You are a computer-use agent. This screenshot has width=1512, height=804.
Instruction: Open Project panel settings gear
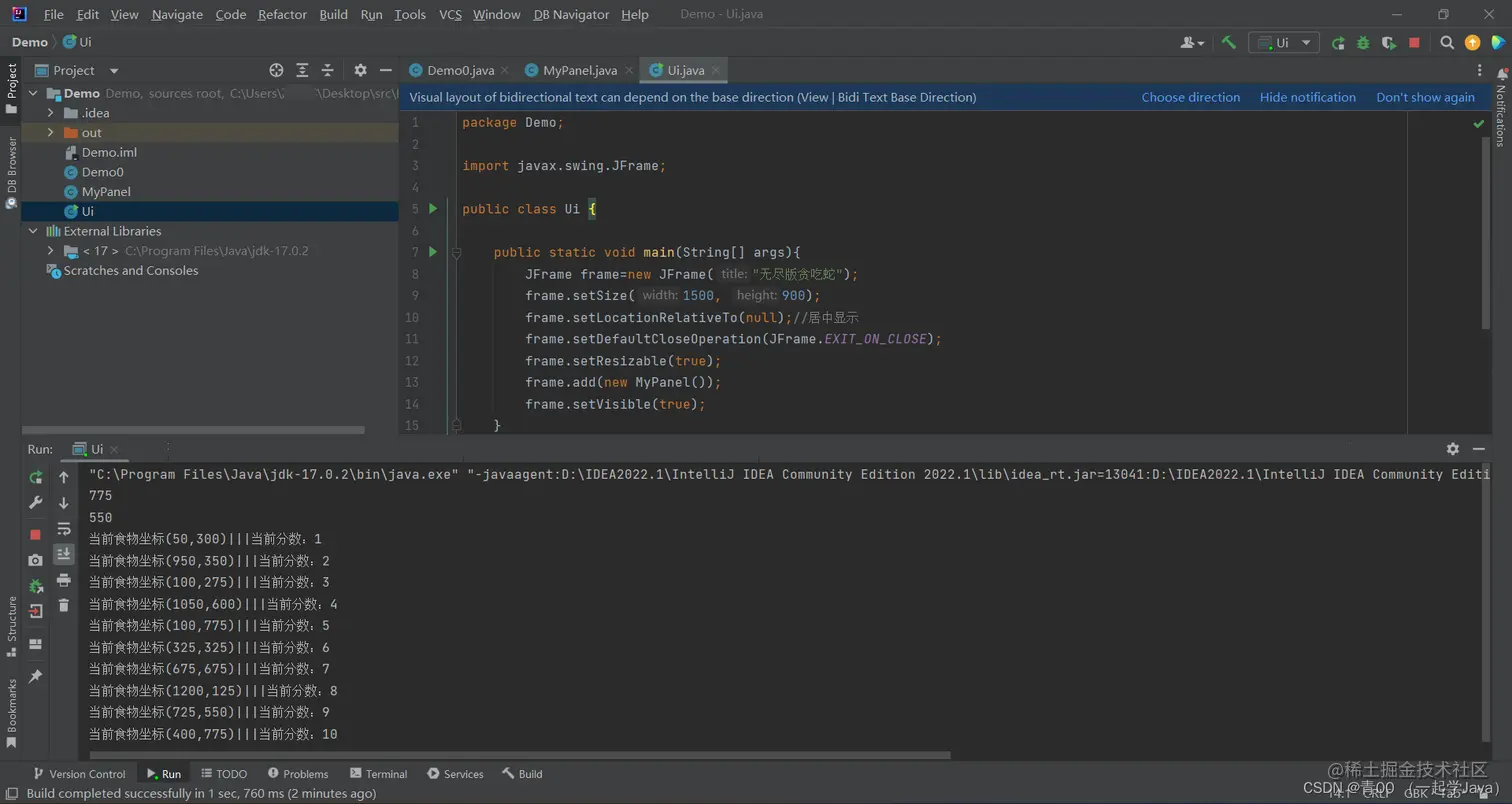(x=361, y=70)
